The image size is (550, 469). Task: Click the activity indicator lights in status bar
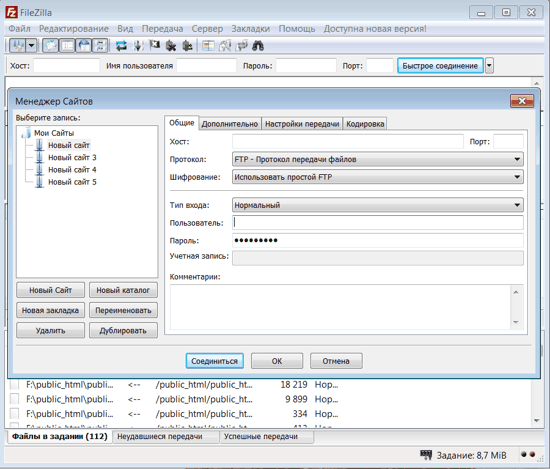[528, 454]
